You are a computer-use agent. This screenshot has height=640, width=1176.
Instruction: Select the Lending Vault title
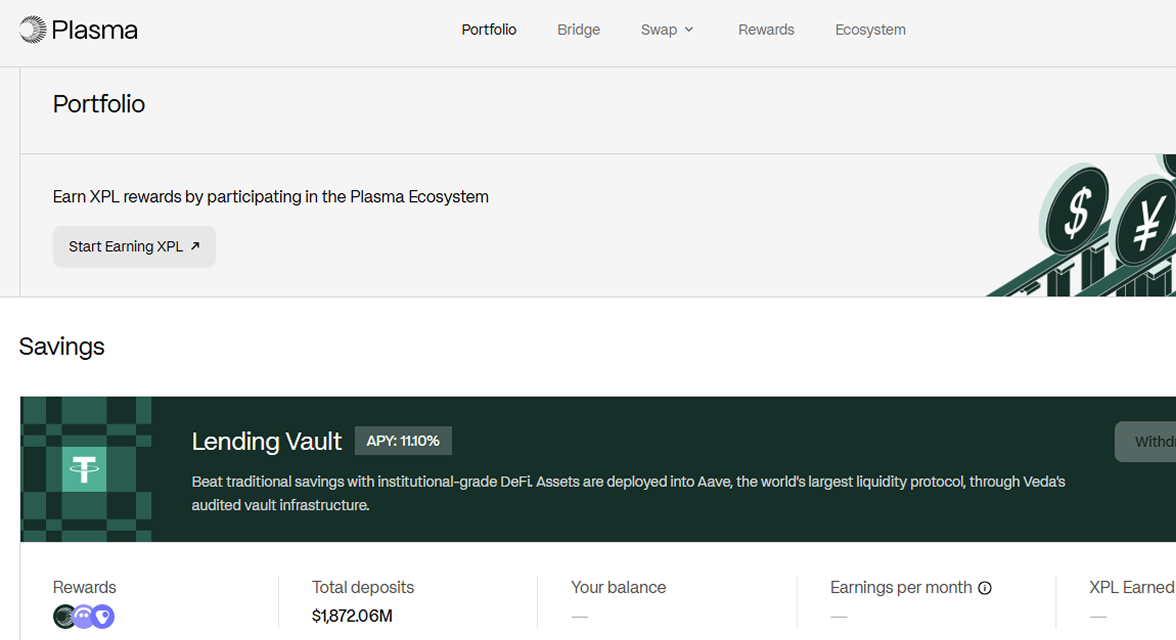[266, 441]
